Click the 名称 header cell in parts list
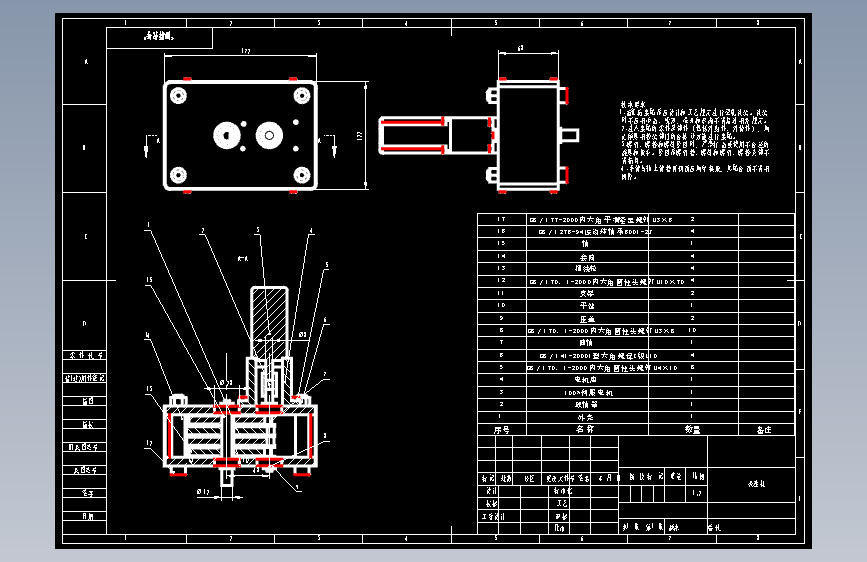Viewport: 867px width, 562px height. point(587,430)
